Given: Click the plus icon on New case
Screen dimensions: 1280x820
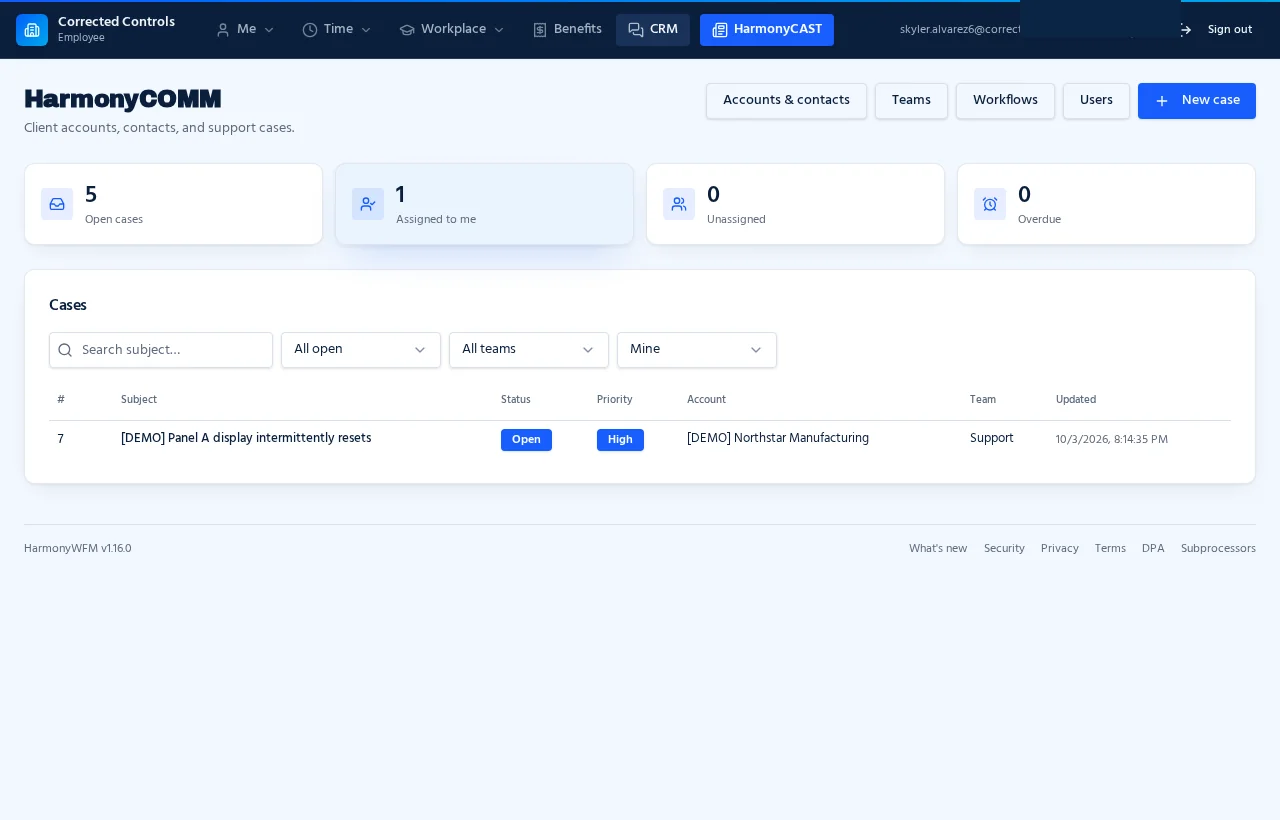Looking at the screenshot, I should click(x=1162, y=101).
